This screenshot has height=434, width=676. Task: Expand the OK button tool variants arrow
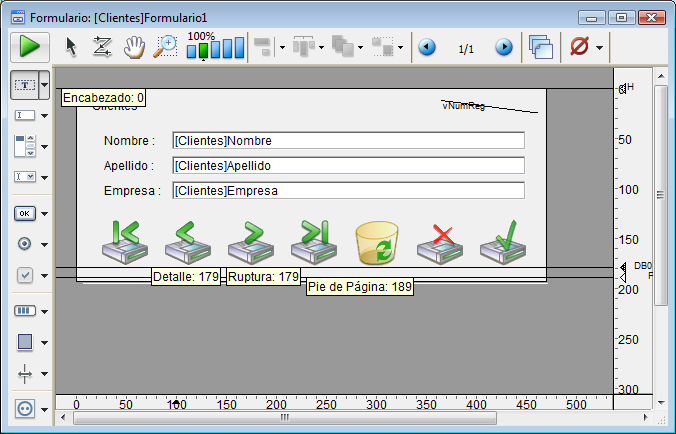tap(45, 214)
